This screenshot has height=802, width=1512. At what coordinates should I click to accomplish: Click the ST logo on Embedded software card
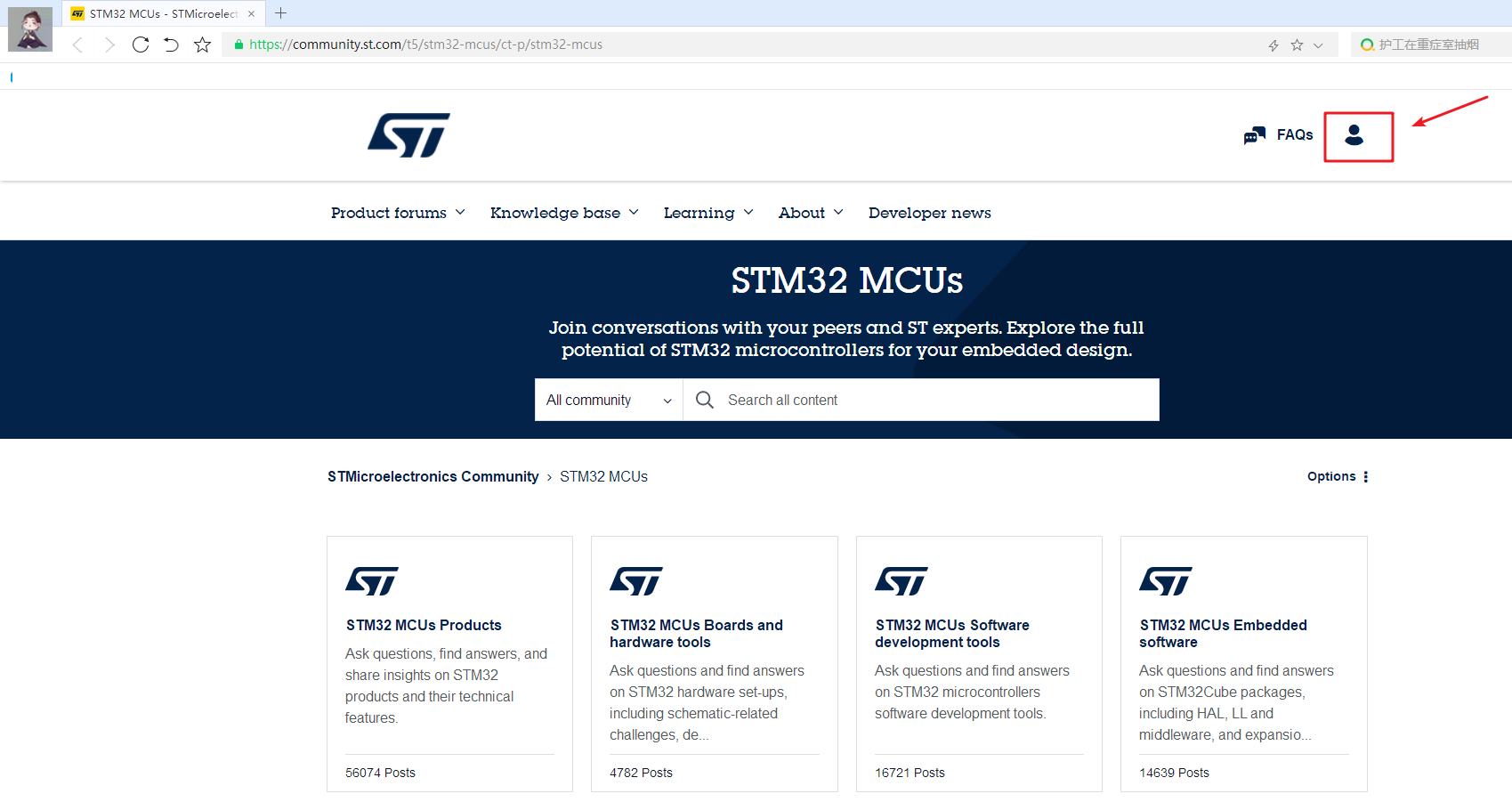click(x=1166, y=581)
